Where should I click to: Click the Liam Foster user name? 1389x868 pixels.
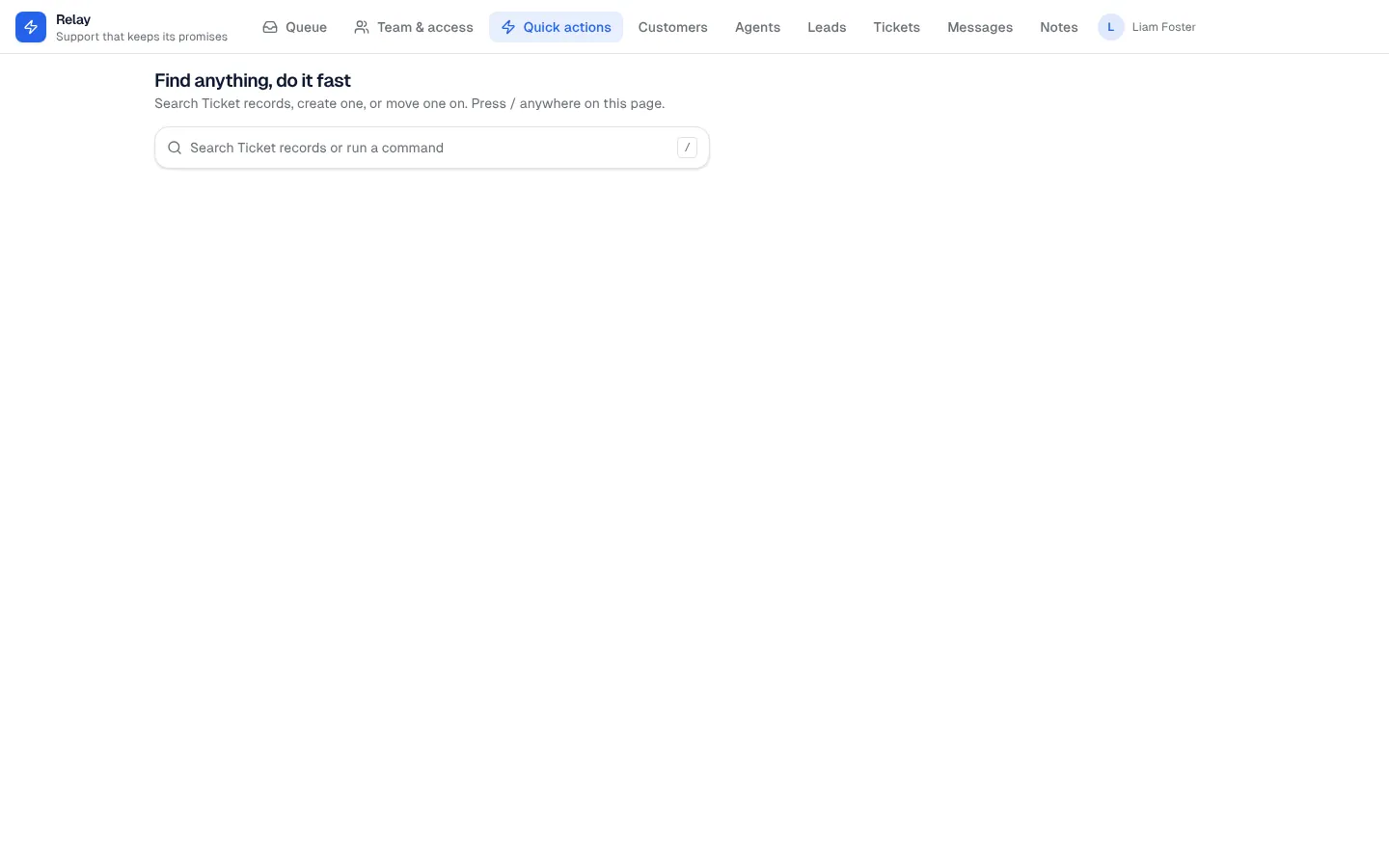(1163, 27)
